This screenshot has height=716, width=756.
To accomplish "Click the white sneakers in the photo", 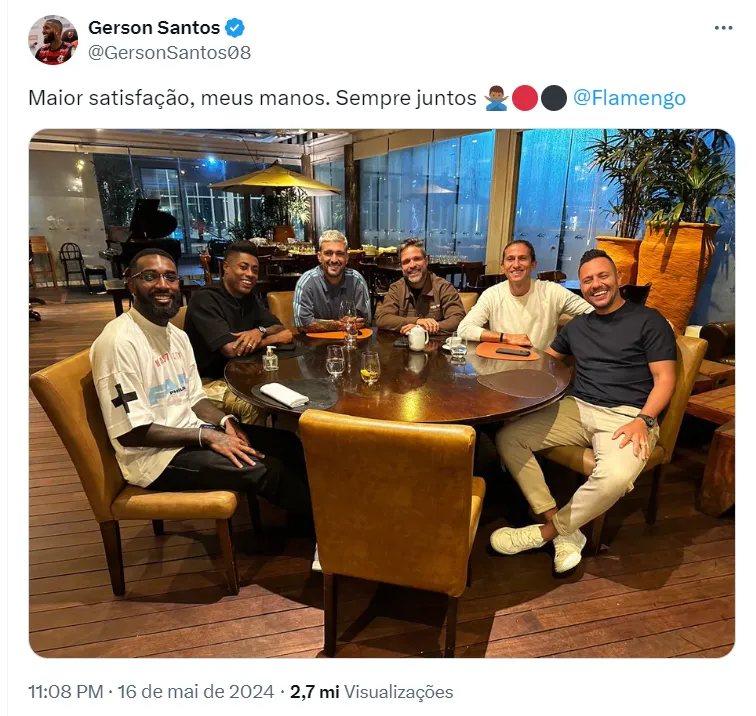I will click(539, 546).
